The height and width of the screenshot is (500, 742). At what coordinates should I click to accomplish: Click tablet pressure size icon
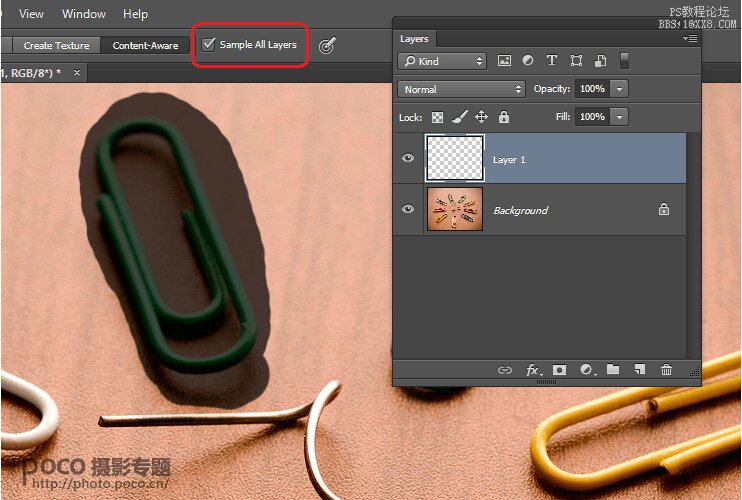[327, 45]
